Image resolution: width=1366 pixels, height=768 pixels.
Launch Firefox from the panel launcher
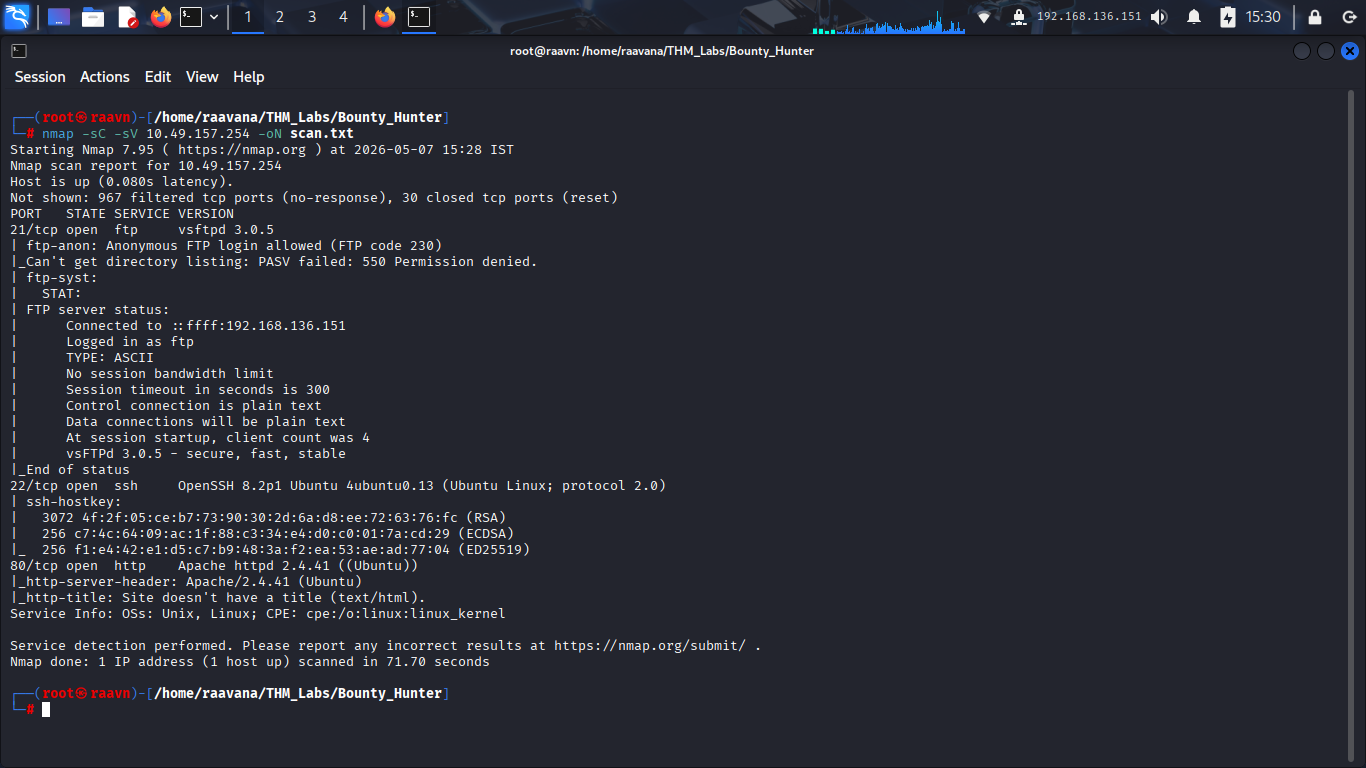tap(160, 17)
